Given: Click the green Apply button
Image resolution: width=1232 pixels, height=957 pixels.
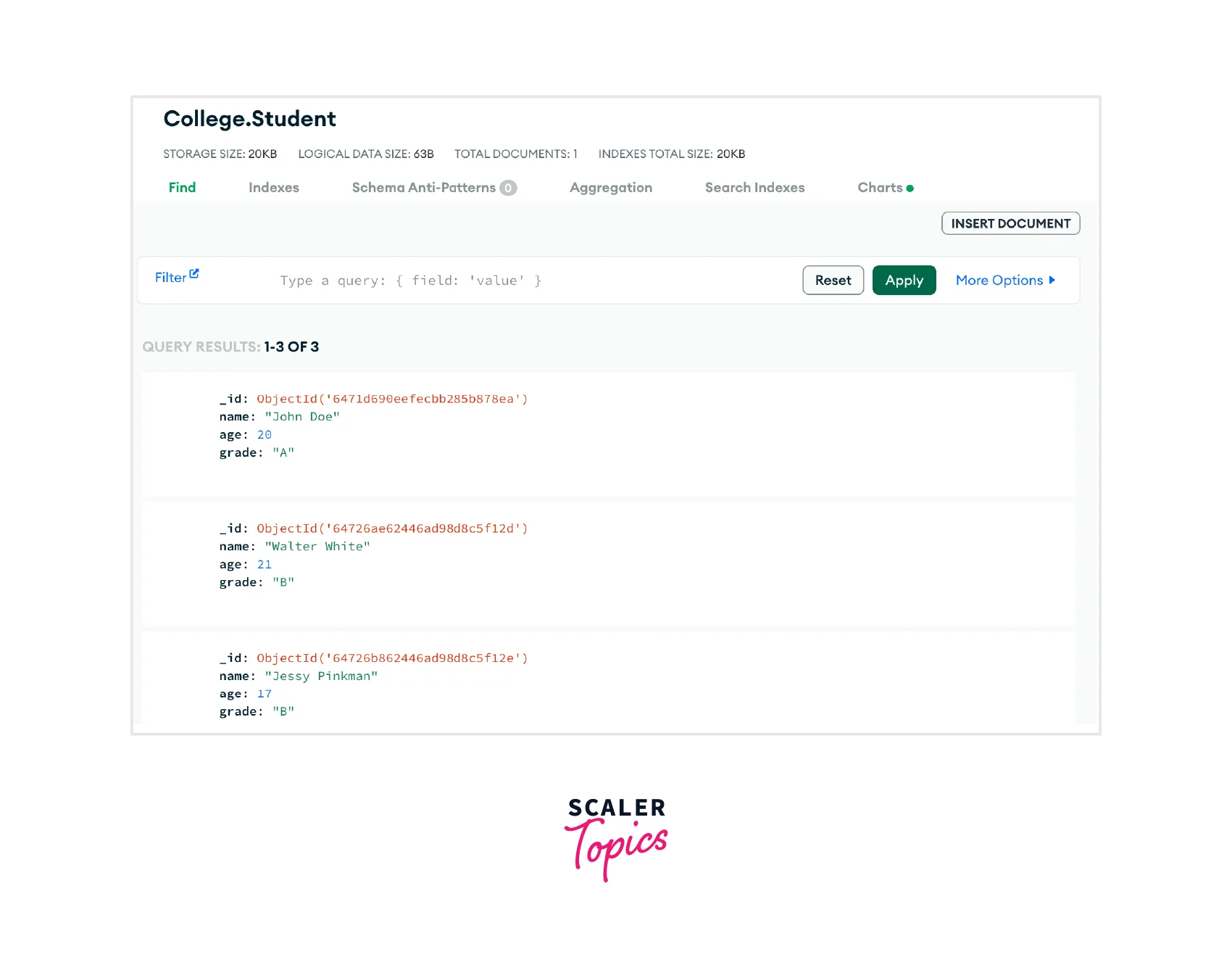Looking at the screenshot, I should click(904, 281).
